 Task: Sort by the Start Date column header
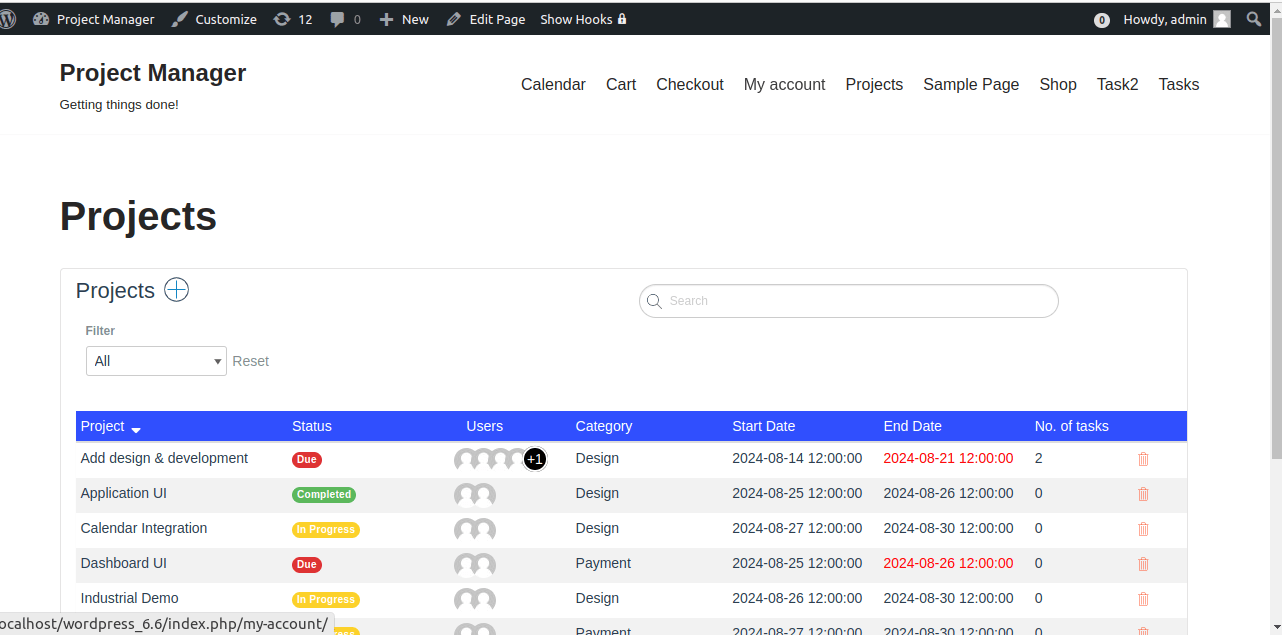764,426
